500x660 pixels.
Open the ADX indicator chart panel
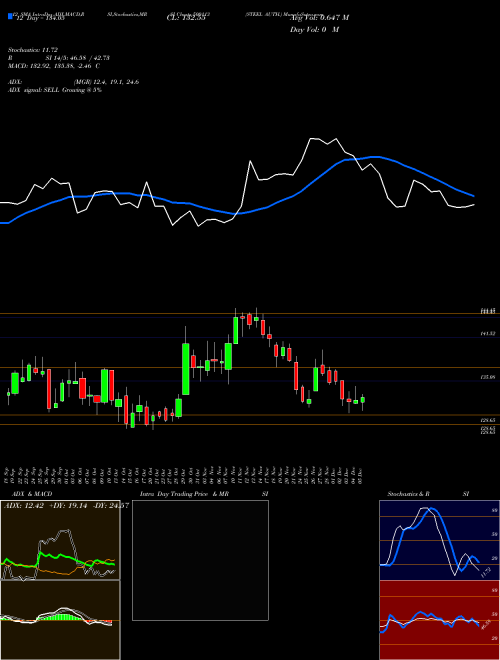pyautogui.click(x=60, y=540)
